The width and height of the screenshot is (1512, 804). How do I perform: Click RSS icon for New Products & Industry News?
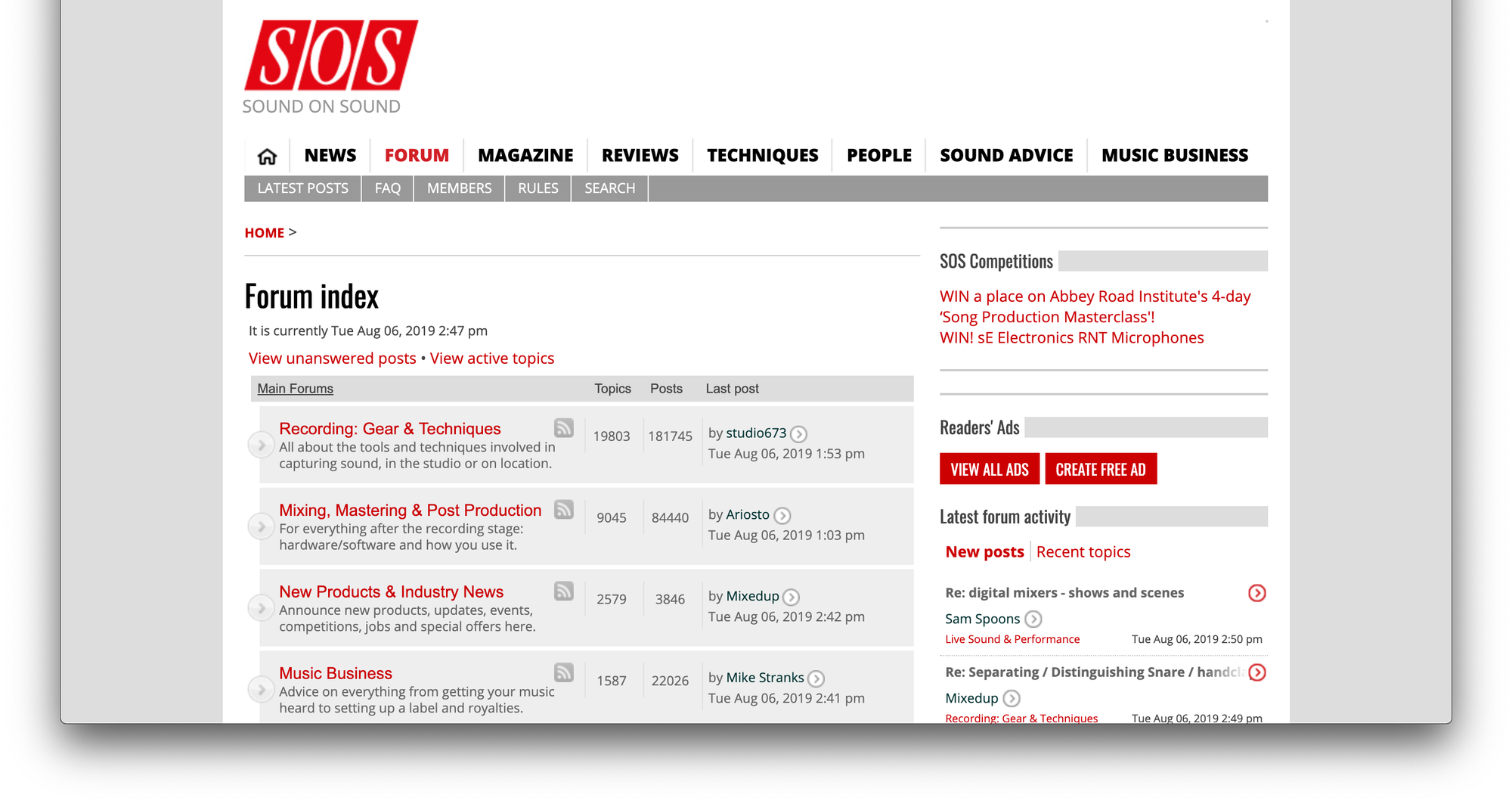[x=564, y=591]
